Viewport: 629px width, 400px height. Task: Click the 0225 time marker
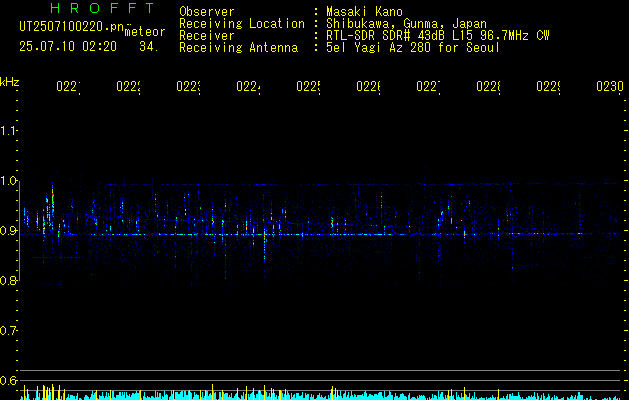[x=308, y=87]
